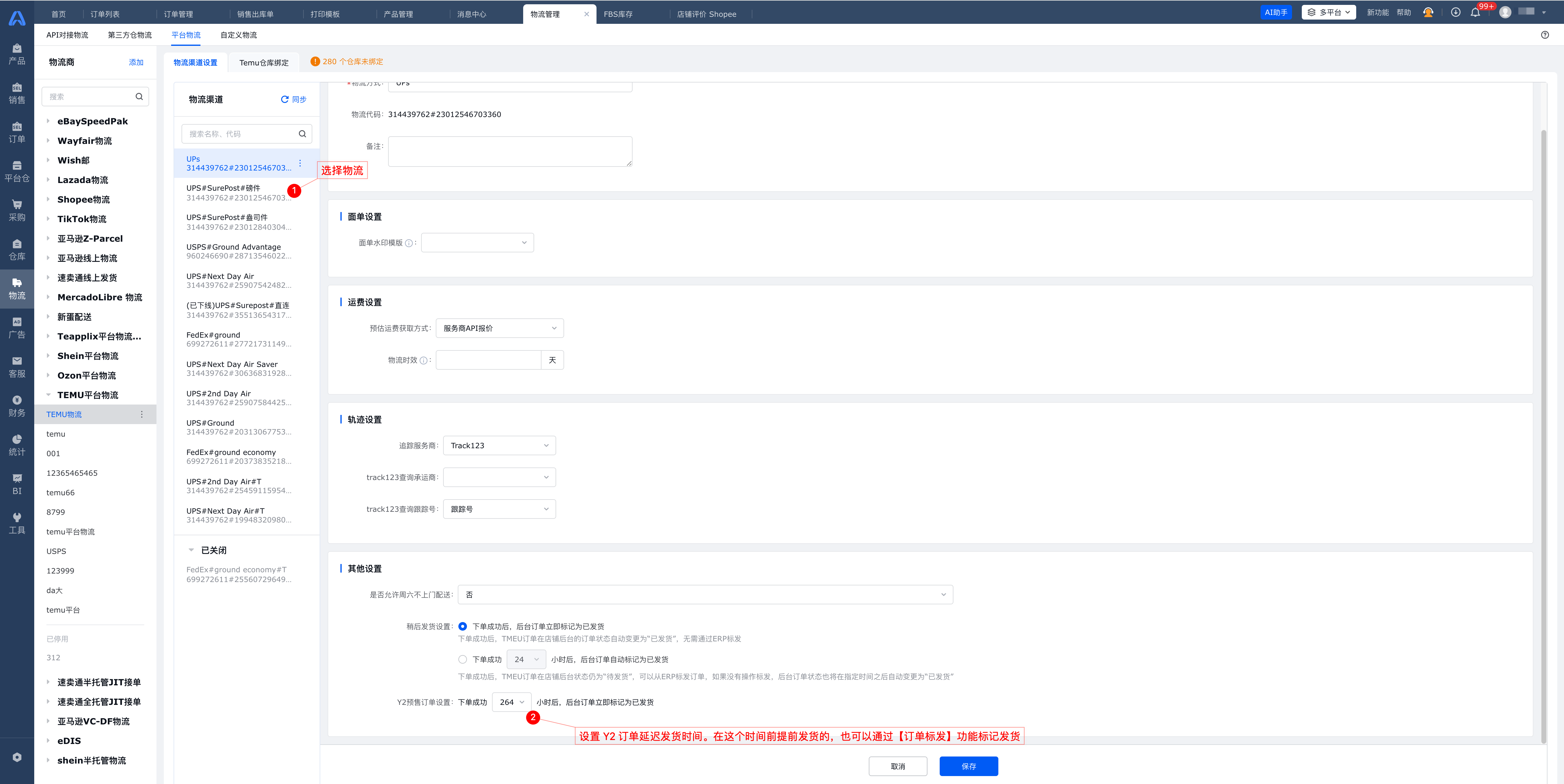1564x784 pixels.
Task: Open the 统计 sidebar module
Action: (x=17, y=445)
